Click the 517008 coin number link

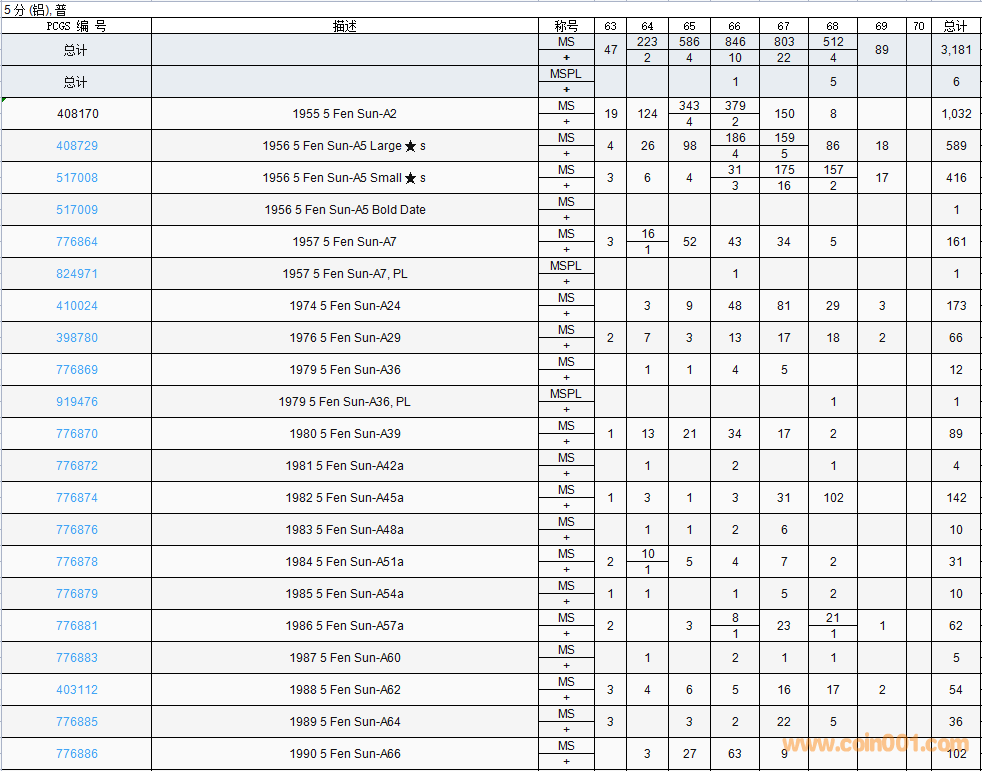point(77,178)
